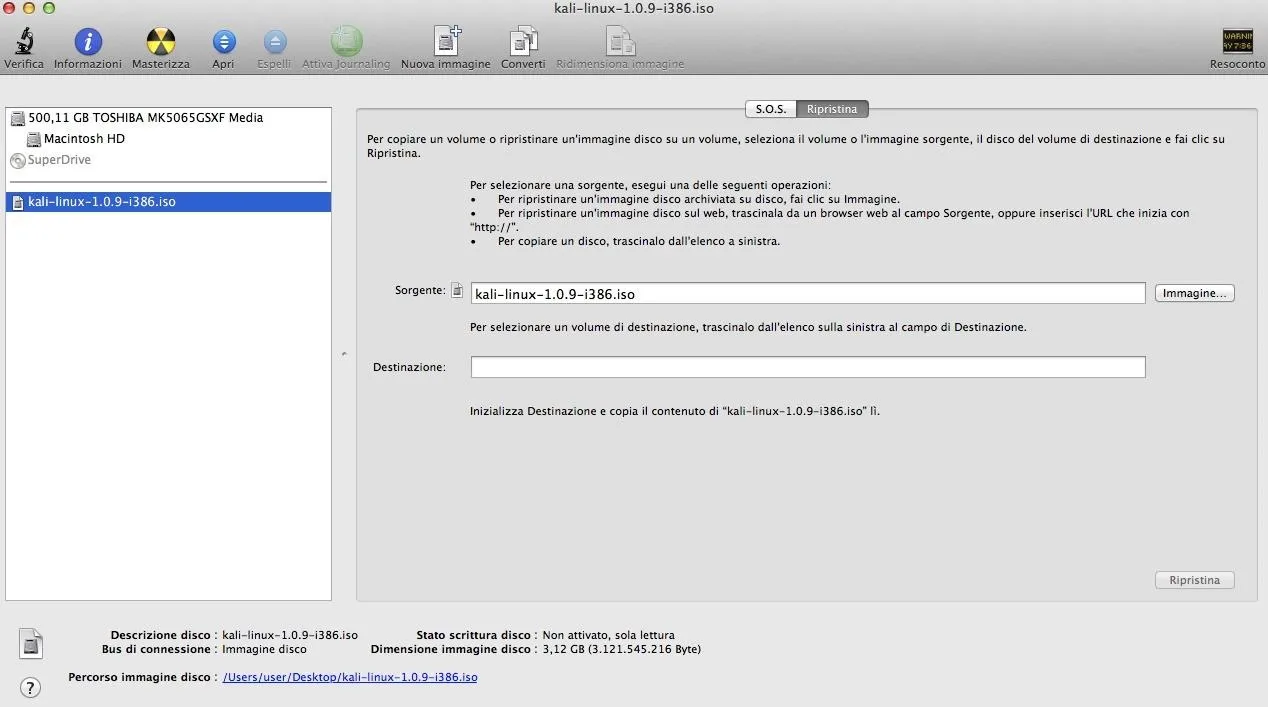
Task: Click the Espelli eject toolbar icon
Action: (x=274, y=41)
